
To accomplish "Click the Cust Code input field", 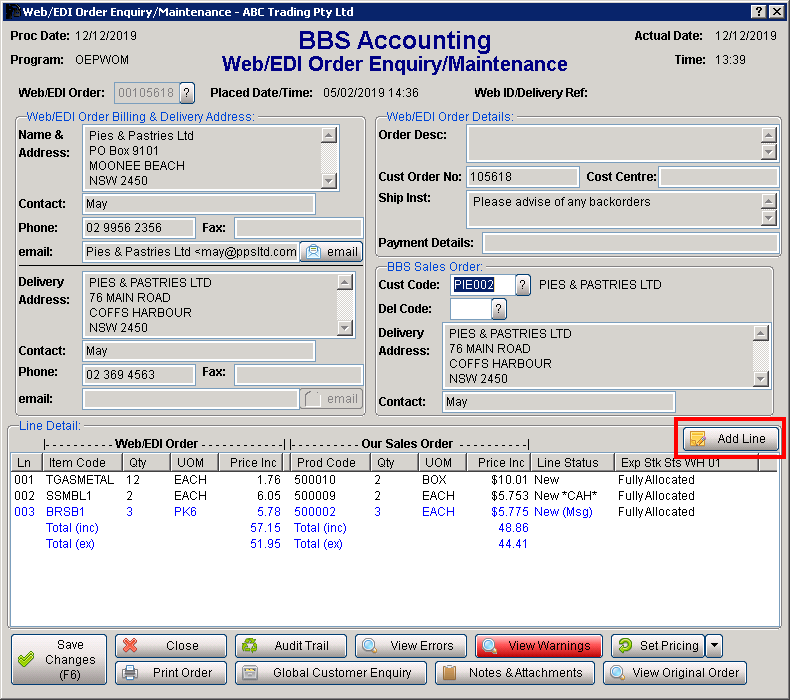I will (481, 285).
